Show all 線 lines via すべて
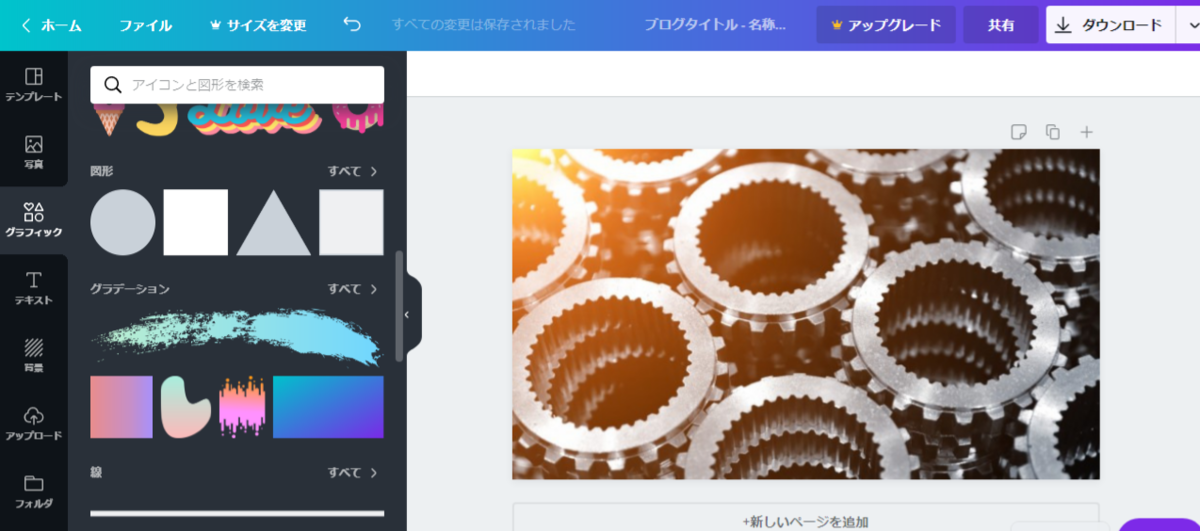The height and width of the screenshot is (531, 1200). (353, 472)
